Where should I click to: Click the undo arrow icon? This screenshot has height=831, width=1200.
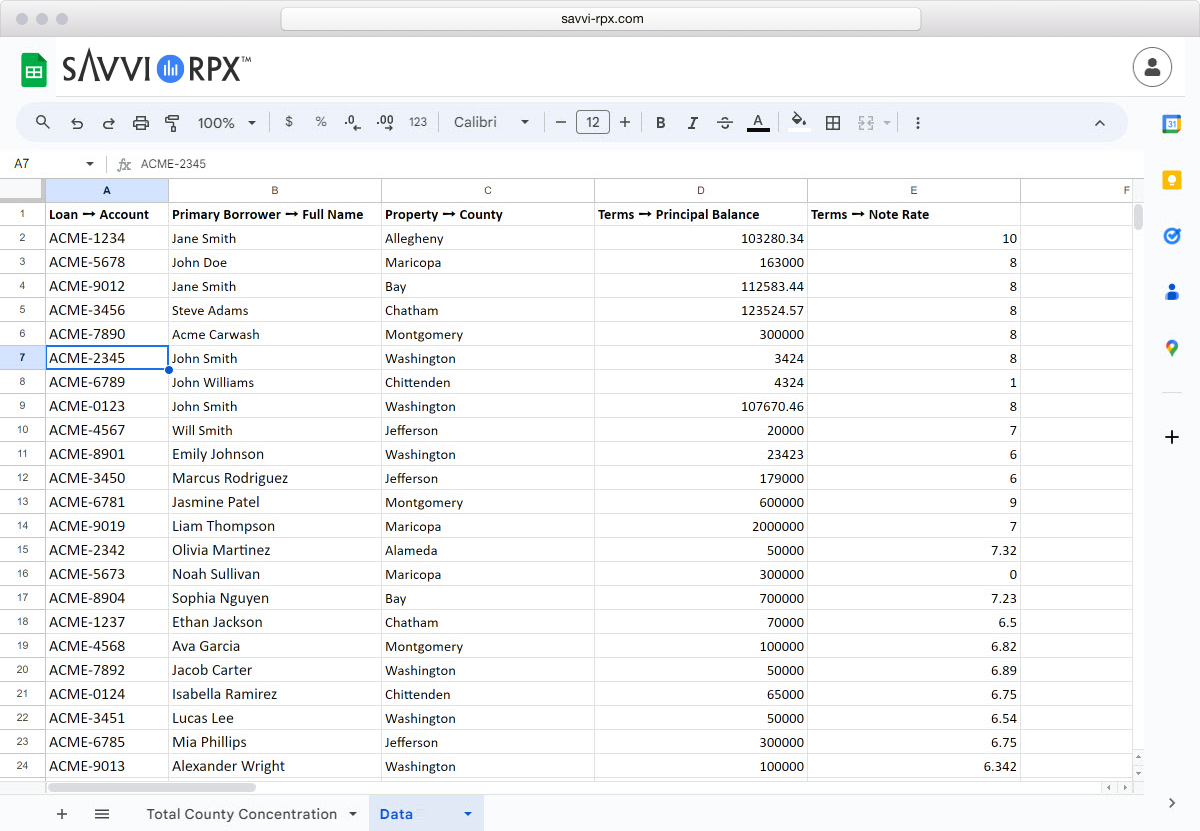tap(77, 123)
